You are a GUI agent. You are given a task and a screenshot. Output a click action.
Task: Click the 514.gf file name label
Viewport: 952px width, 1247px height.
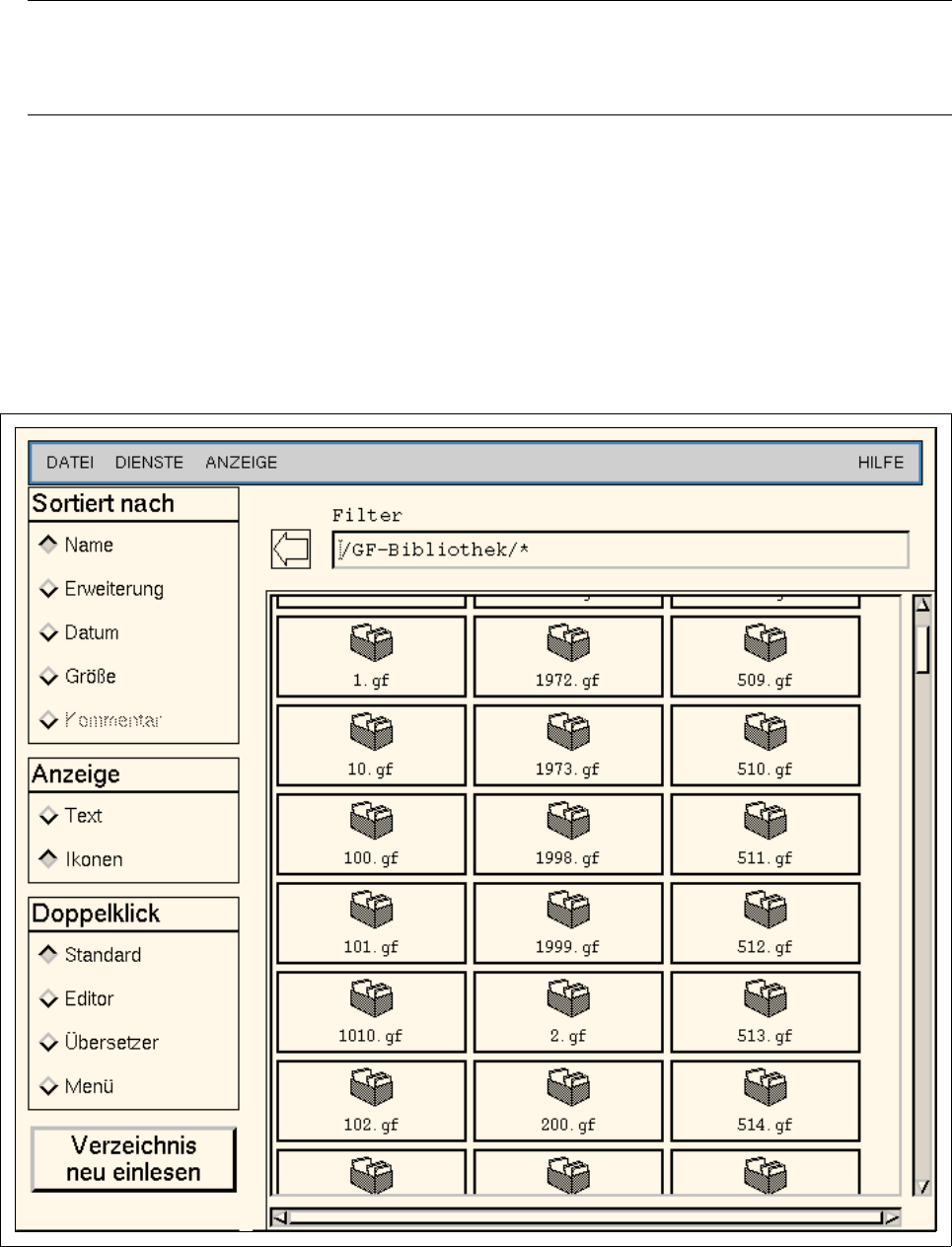pos(765,1125)
